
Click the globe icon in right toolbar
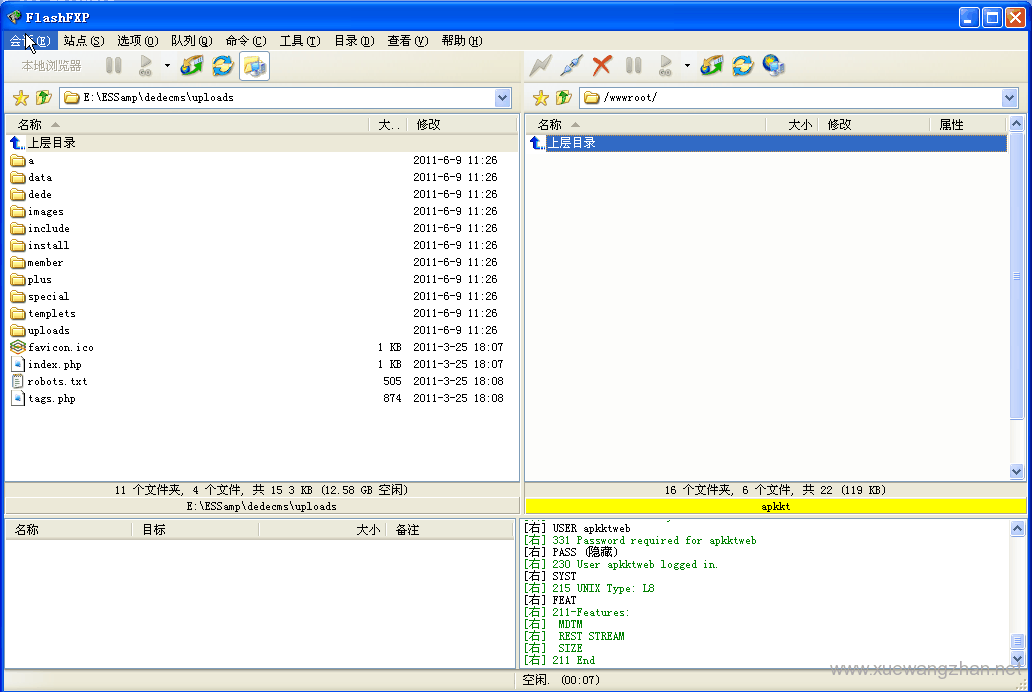(x=773, y=66)
